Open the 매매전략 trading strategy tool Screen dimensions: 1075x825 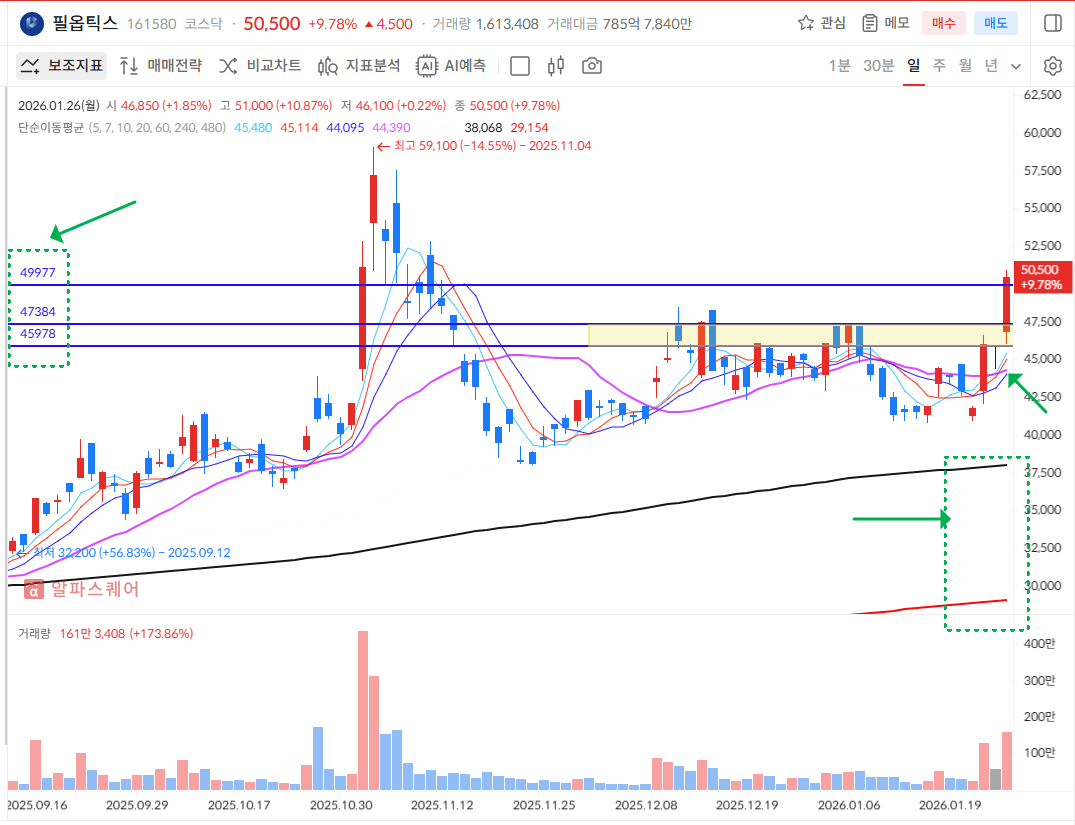pos(160,66)
